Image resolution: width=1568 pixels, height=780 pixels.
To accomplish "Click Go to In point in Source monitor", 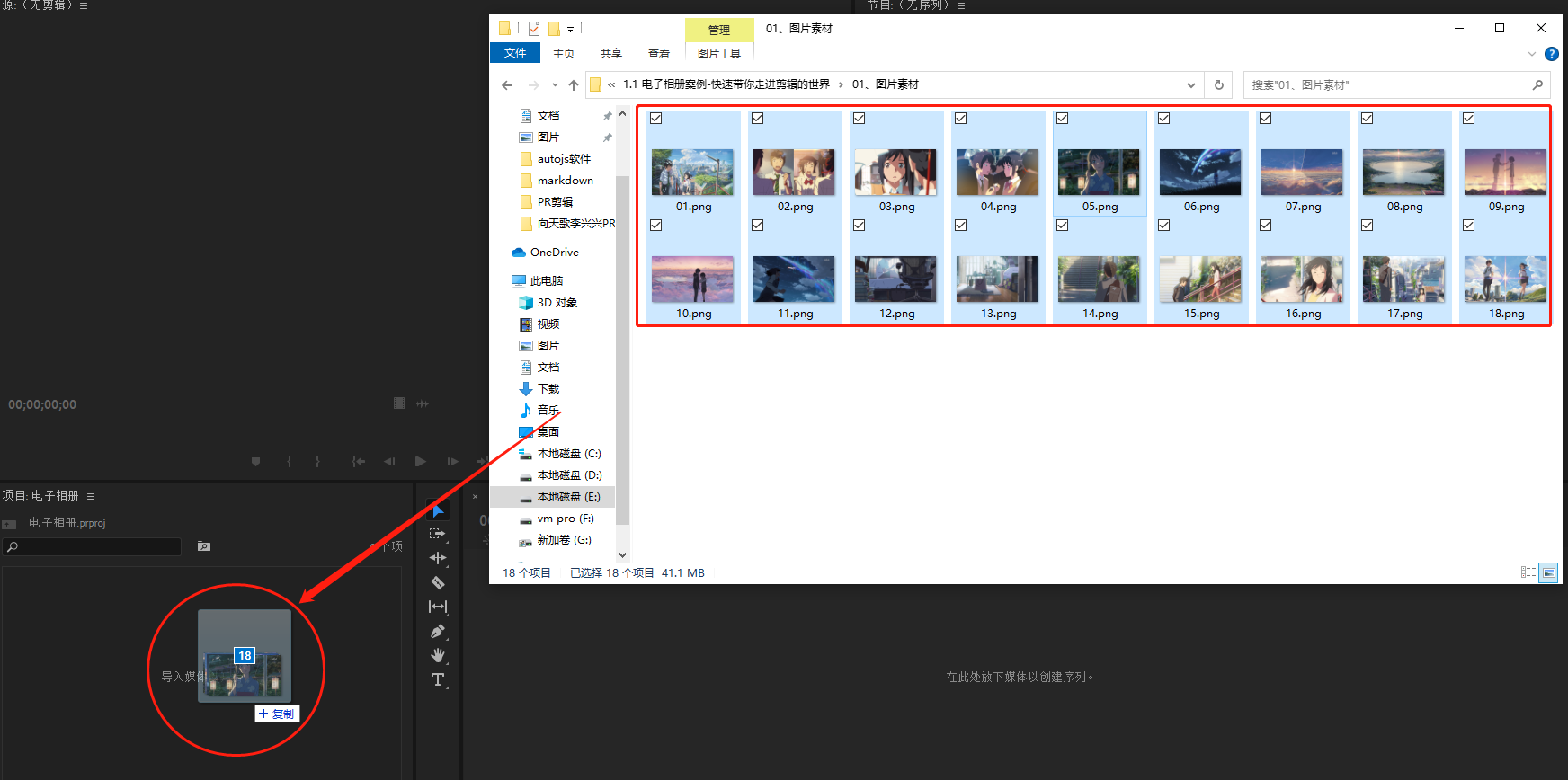I will tap(358, 461).
